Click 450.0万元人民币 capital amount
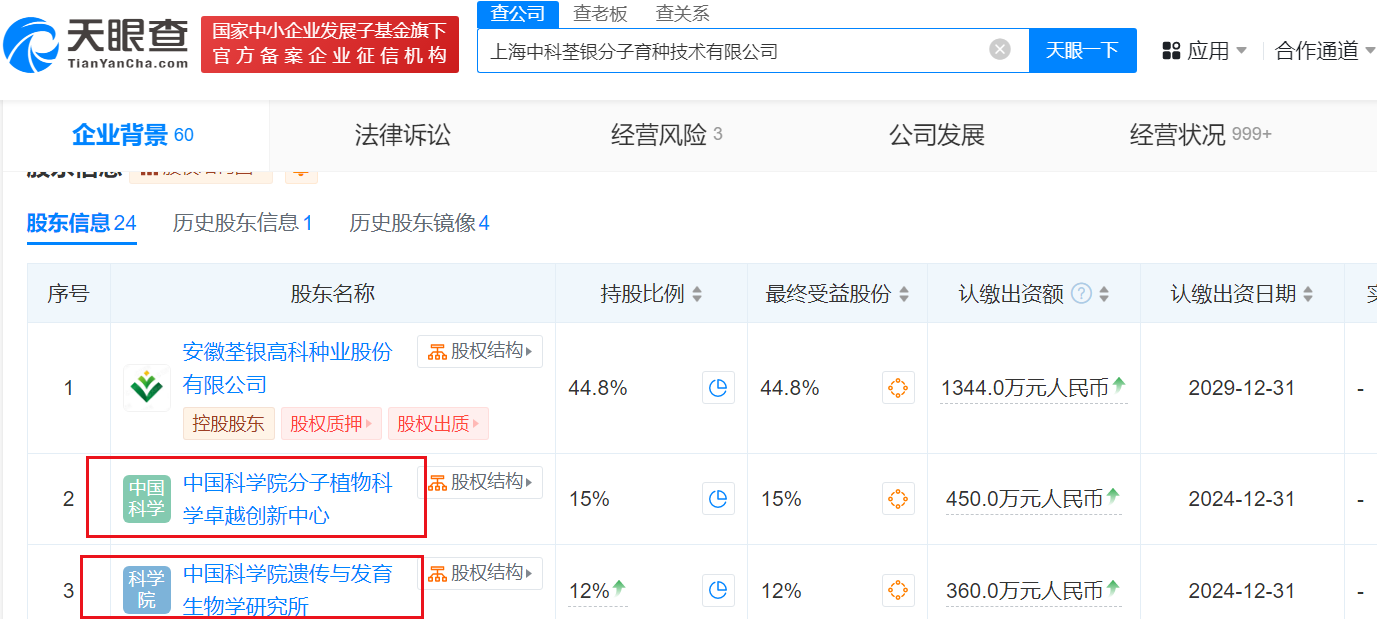This screenshot has height=619, width=1377. (x=1034, y=499)
